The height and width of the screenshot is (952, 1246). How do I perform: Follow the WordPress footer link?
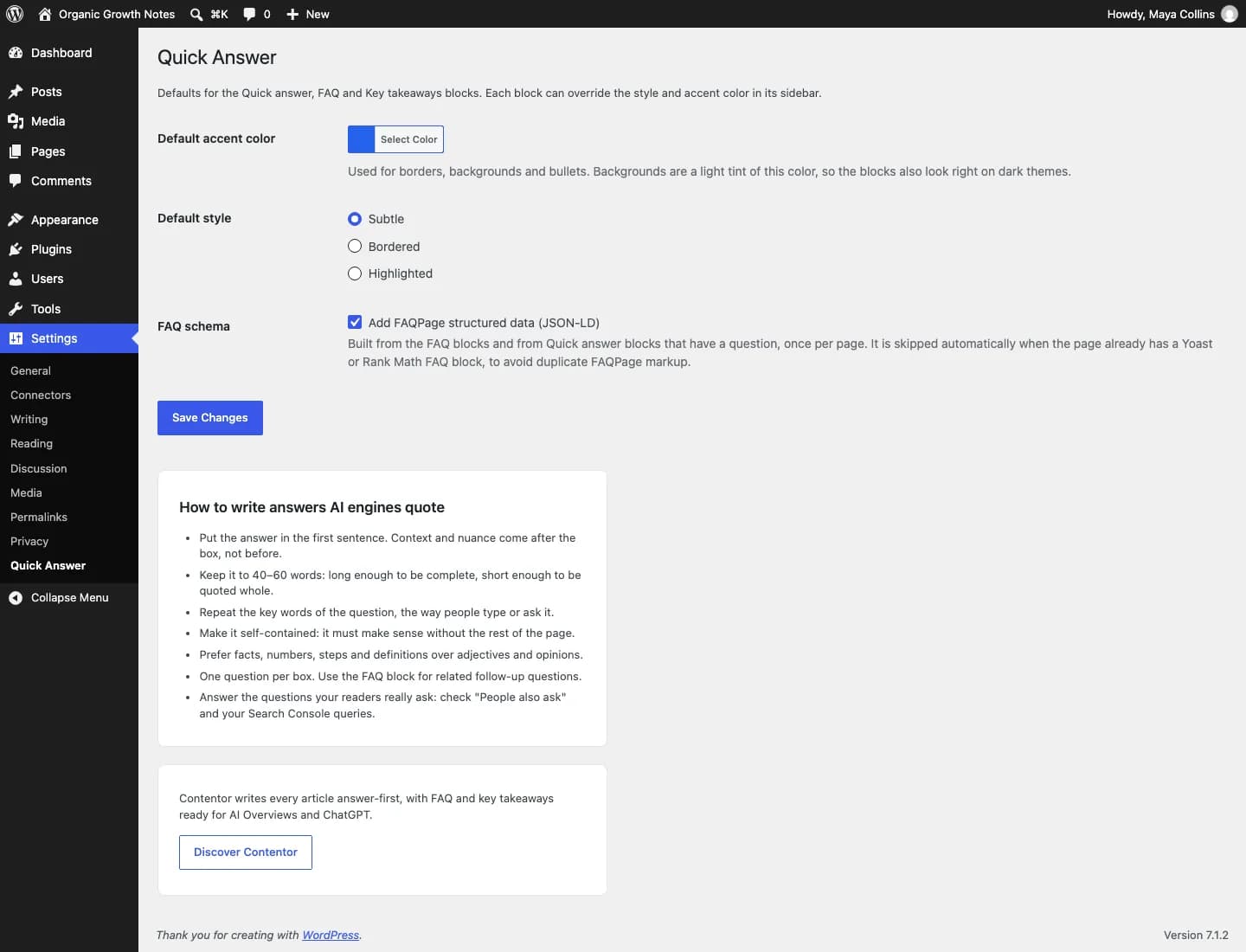[331, 936]
